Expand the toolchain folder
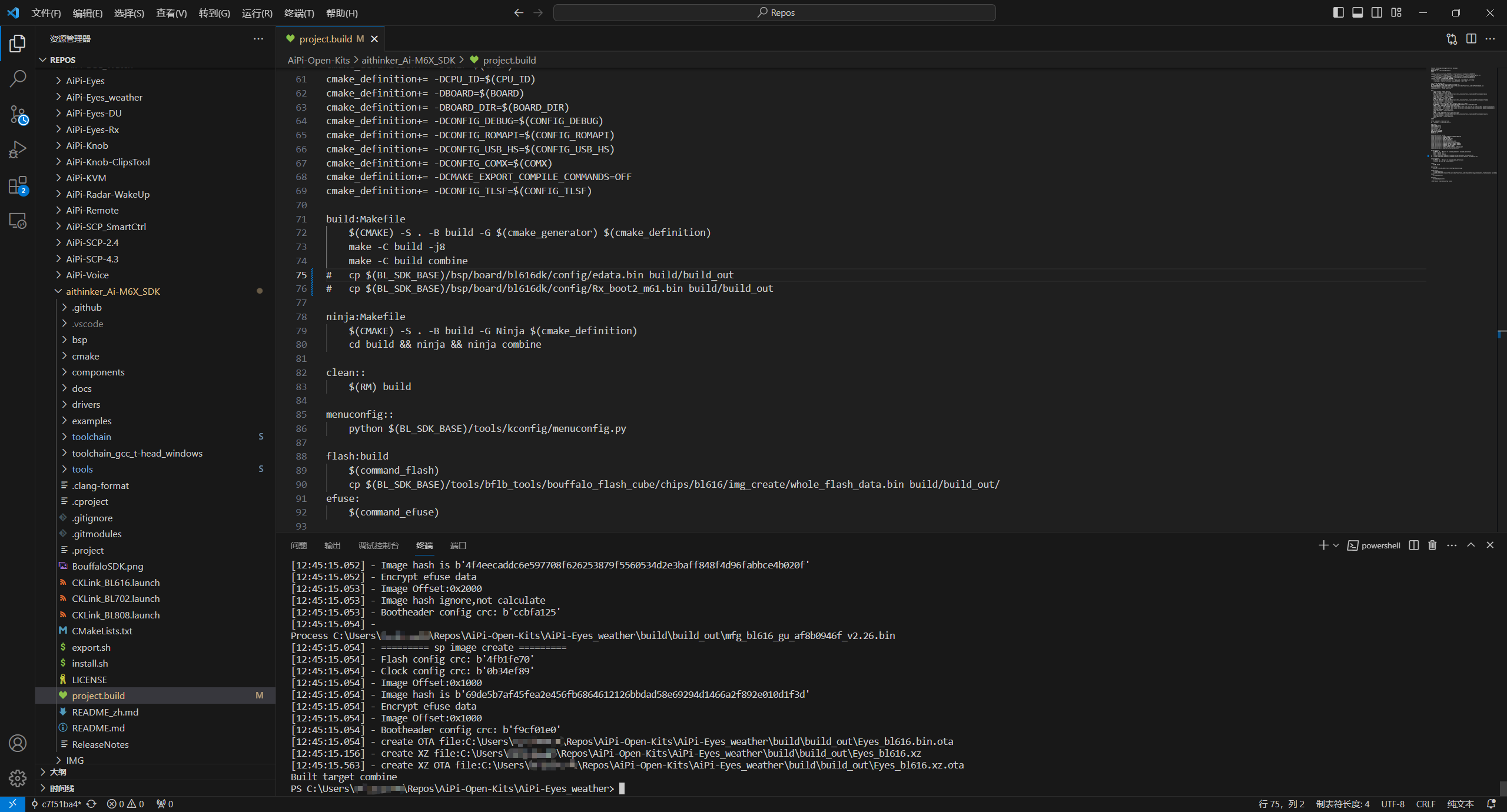Screen dimensions: 1507x812 pyautogui.click(x=156, y=437)
